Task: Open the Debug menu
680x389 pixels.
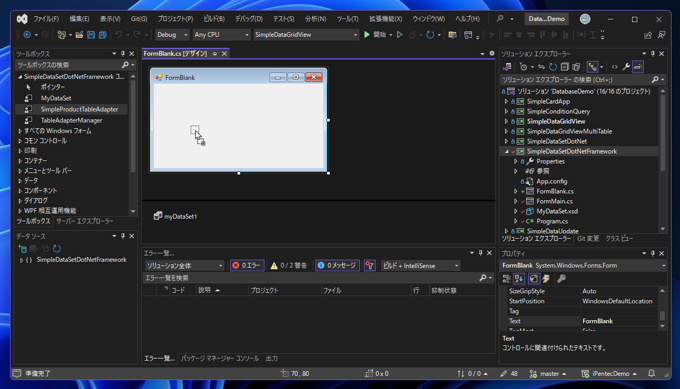Action: tap(249, 19)
